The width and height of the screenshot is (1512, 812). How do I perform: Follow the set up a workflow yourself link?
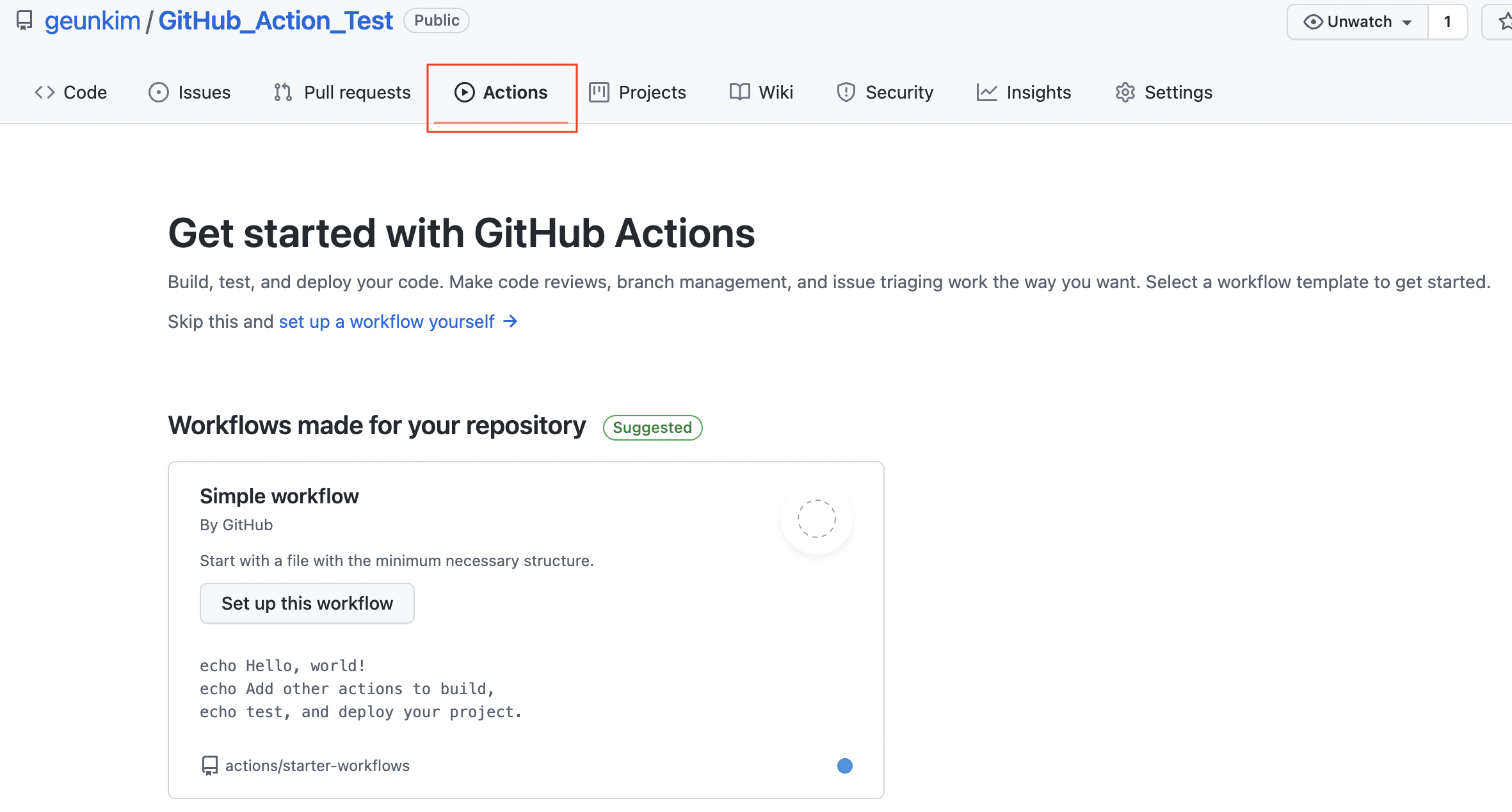(x=386, y=321)
